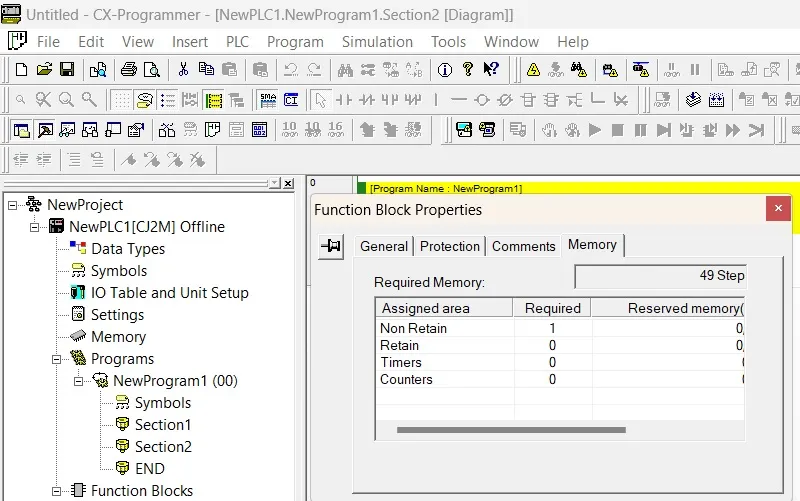Screen dimensions: 800x501
Task: Close the project workspace pane
Action: 288,183
